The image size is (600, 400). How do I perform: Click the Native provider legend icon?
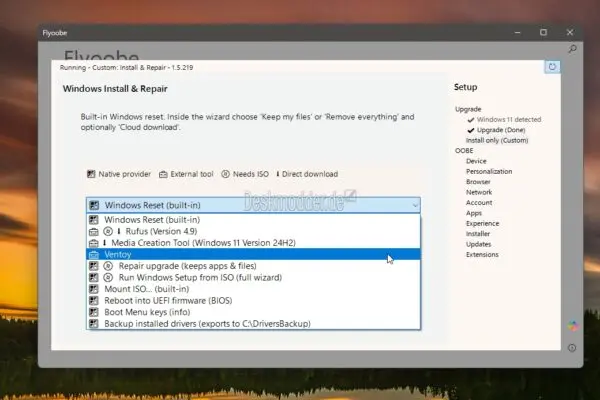pyautogui.click(x=91, y=174)
